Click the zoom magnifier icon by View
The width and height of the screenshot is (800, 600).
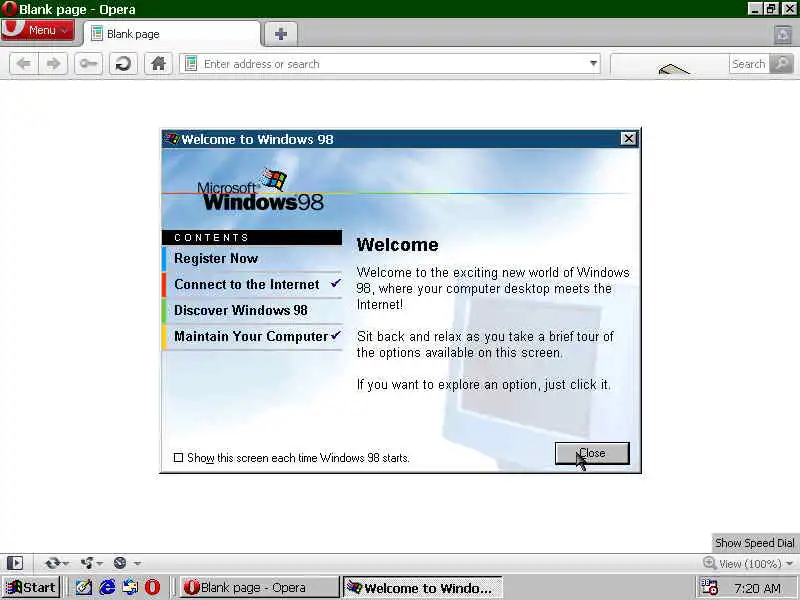(x=709, y=563)
